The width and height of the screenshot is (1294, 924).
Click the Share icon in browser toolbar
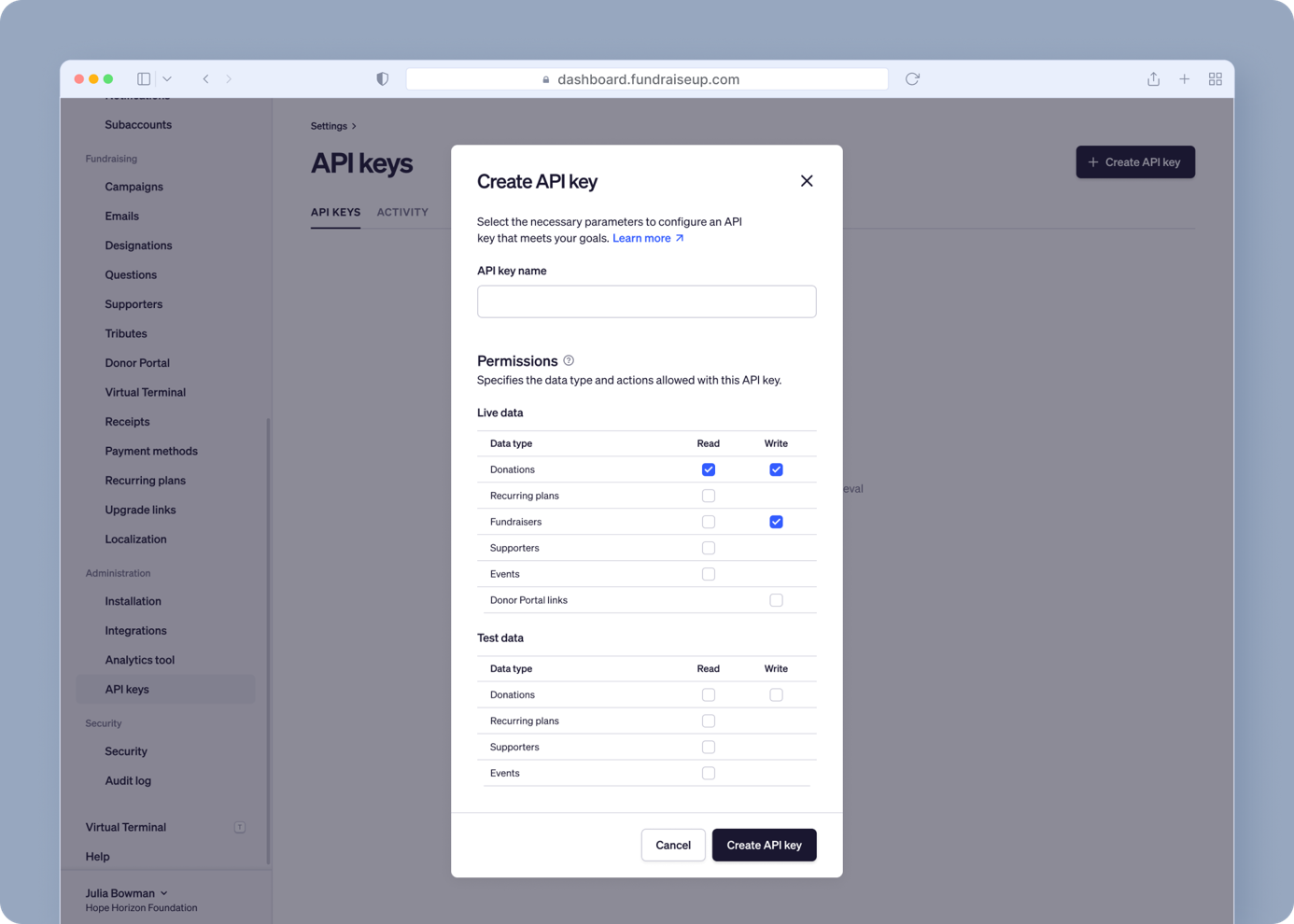click(1153, 79)
